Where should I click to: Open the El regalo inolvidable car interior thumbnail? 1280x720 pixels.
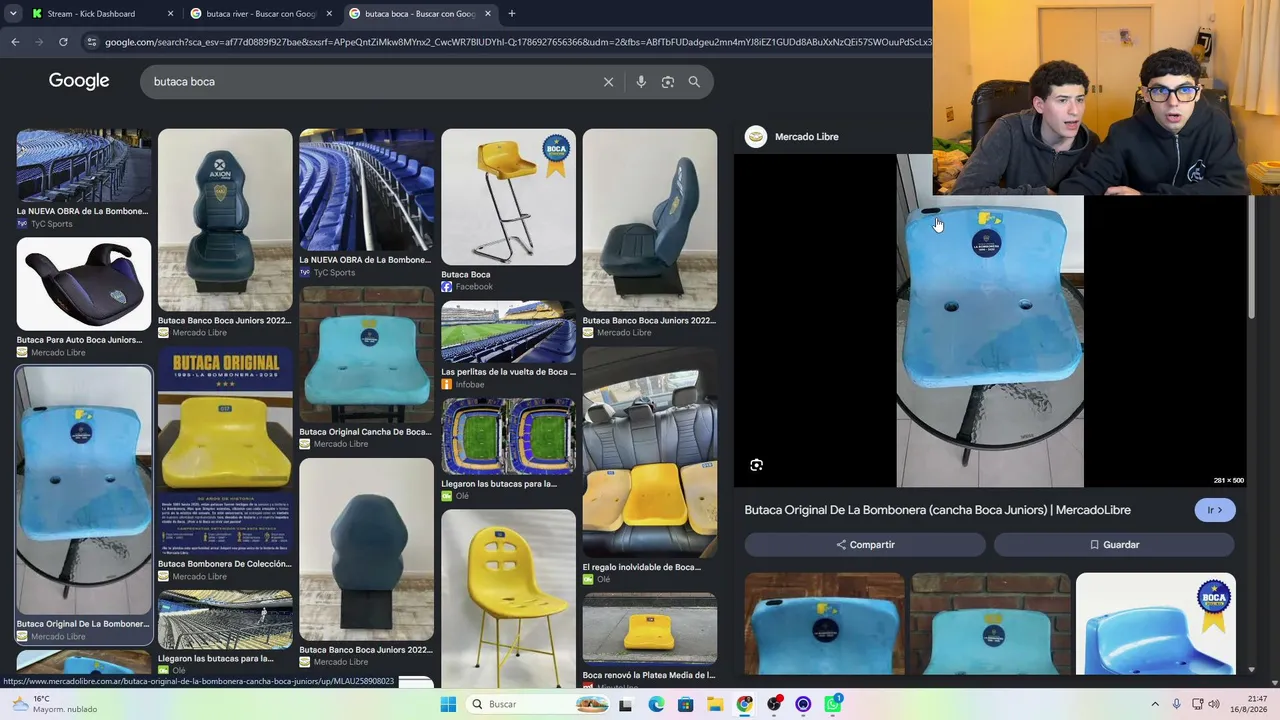tap(650, 453)
